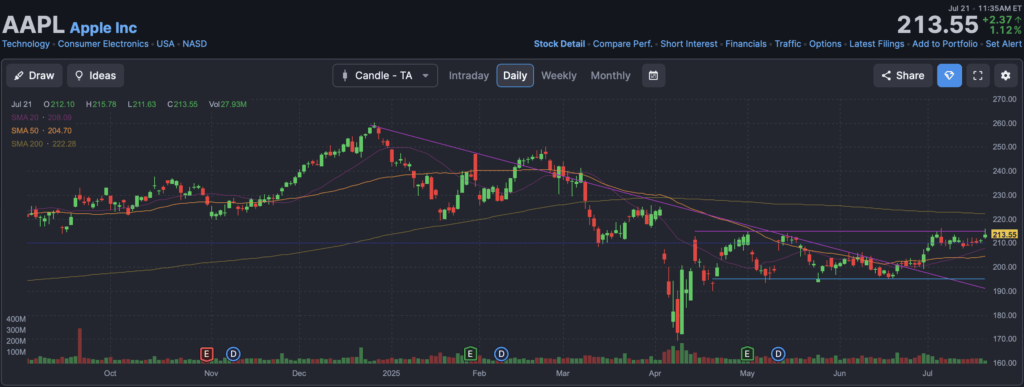1024x387 pixels.
Task: Click the Vol 27.93M readout
Action: coord(229,104)
